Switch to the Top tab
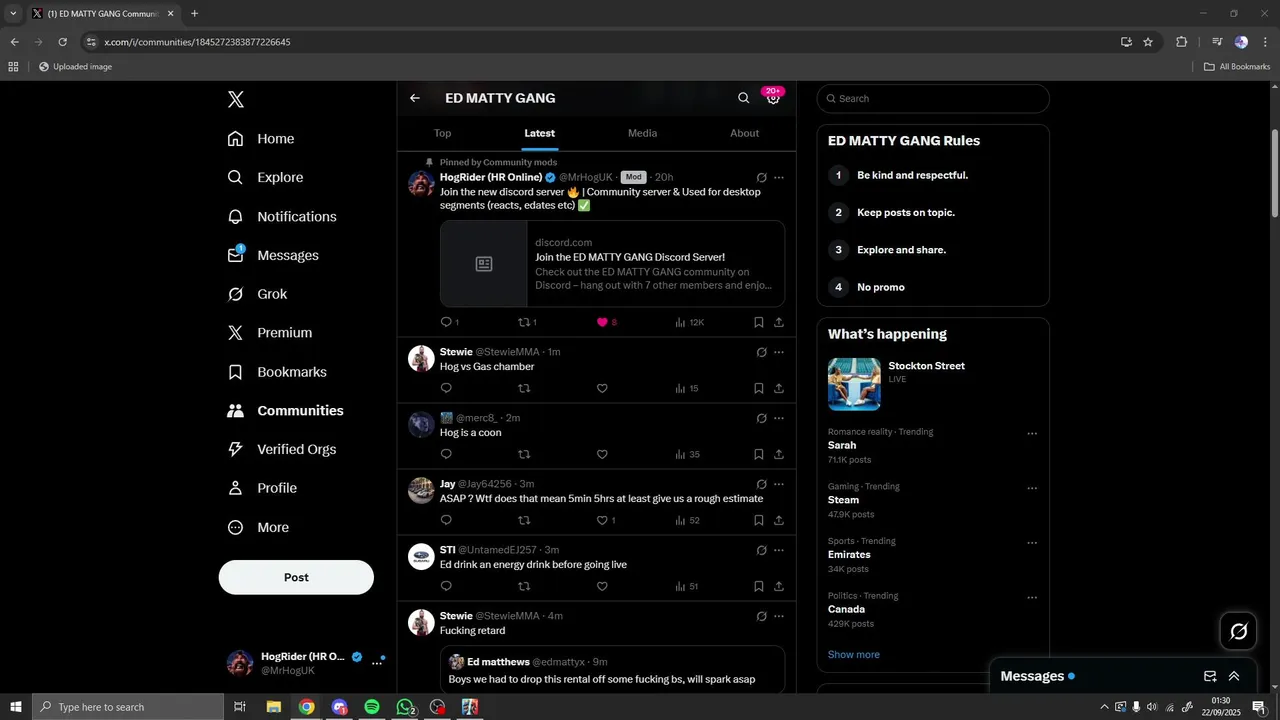 pyautogui.click(x=443, y=133)
